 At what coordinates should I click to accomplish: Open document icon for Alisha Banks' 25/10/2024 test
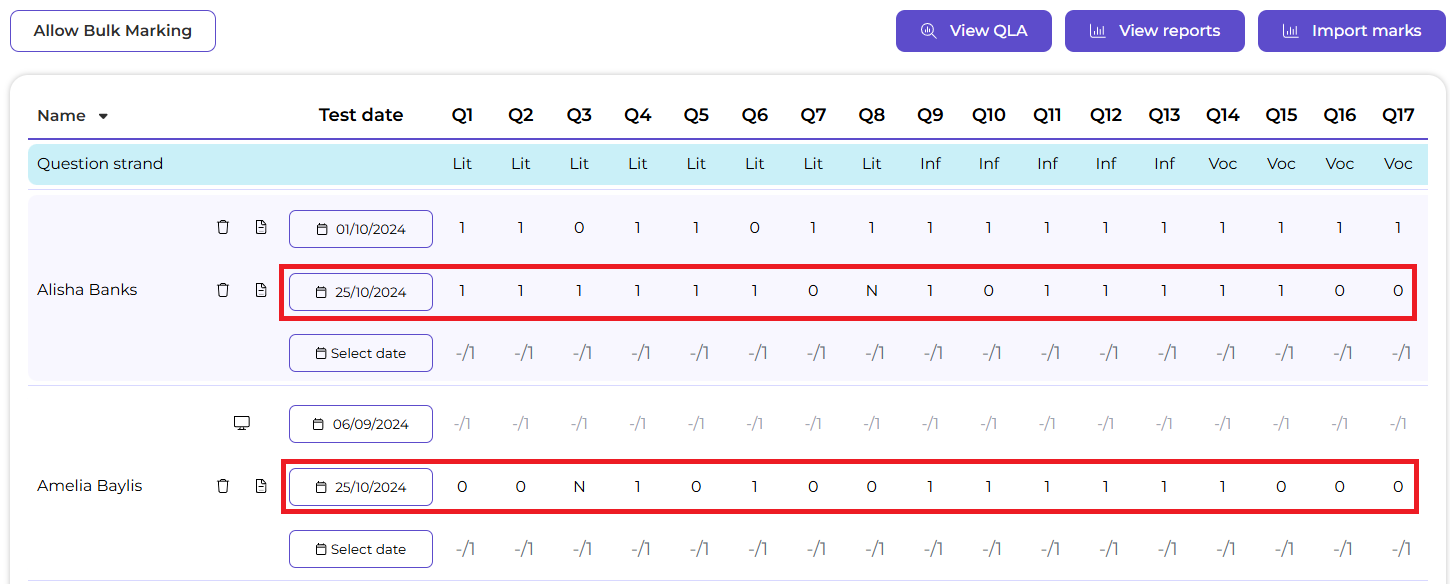[261, 291]
